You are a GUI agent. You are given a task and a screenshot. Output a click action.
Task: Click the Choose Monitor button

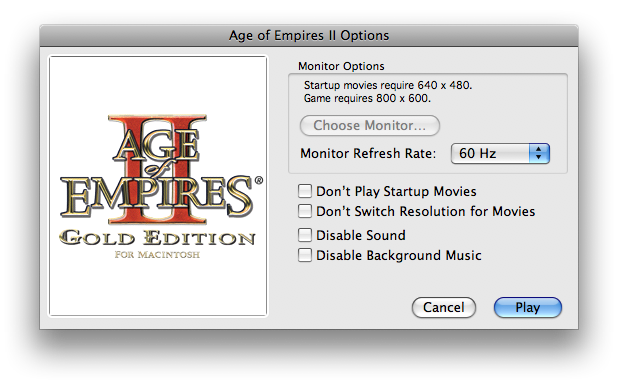point(370,125)
